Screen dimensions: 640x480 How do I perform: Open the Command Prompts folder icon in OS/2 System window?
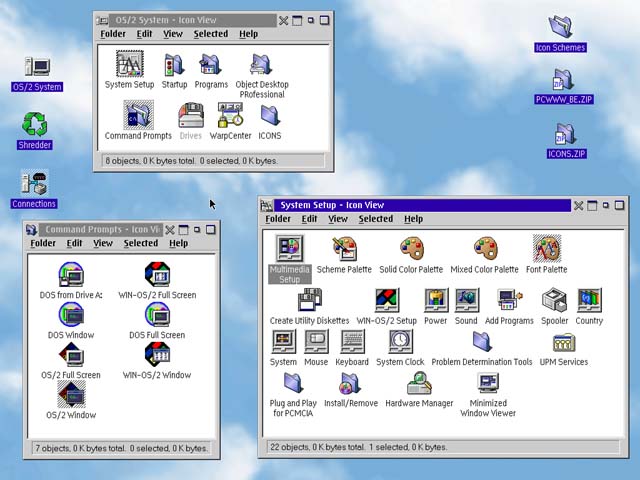[139, 115]
